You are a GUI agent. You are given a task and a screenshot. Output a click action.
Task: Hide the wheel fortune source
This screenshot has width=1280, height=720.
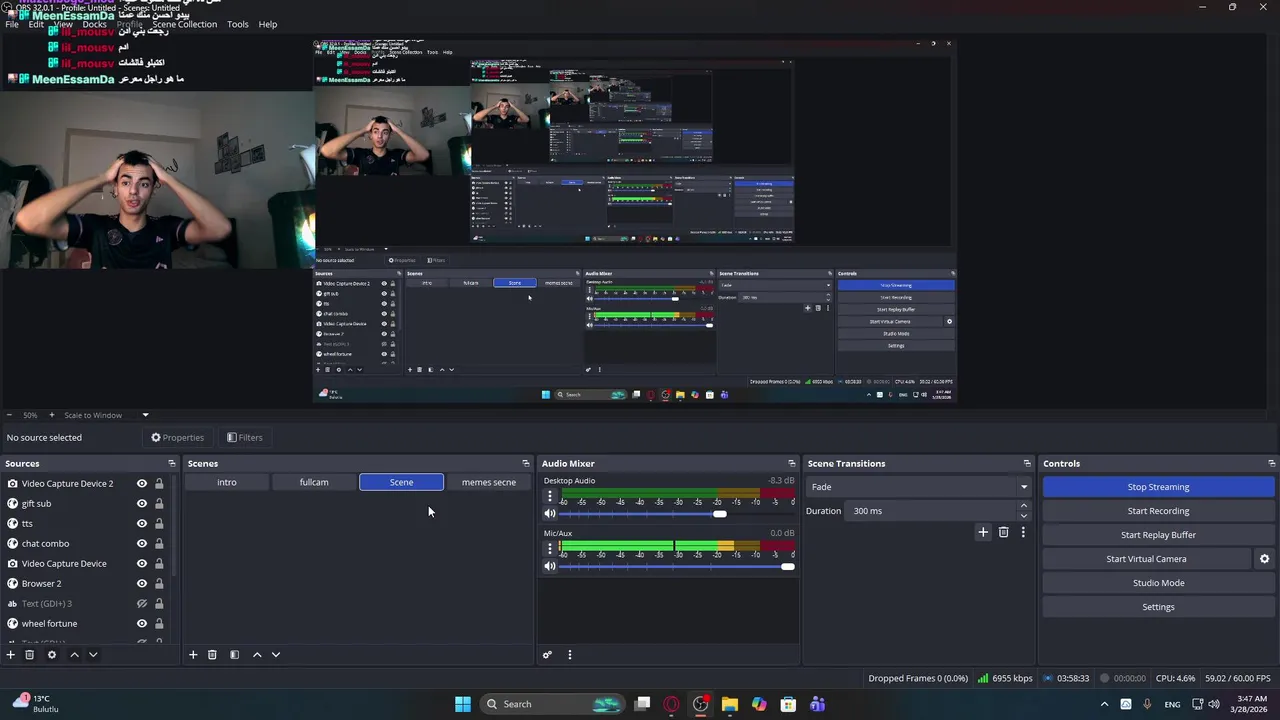142,624
